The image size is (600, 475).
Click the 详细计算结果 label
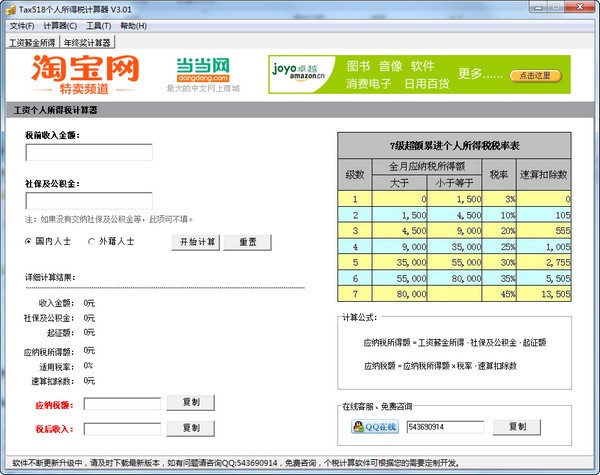[50, 277]
